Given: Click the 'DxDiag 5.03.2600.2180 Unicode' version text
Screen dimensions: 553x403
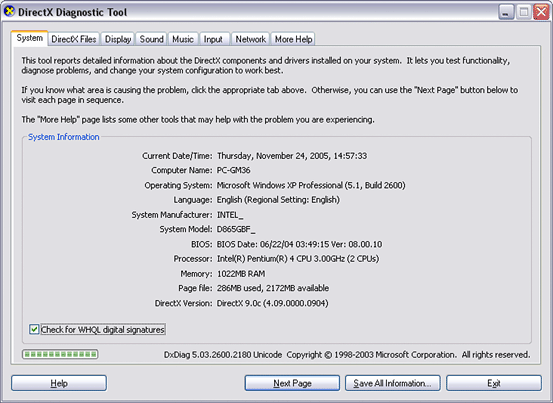Looking at the screenshot, I should 223,355.
